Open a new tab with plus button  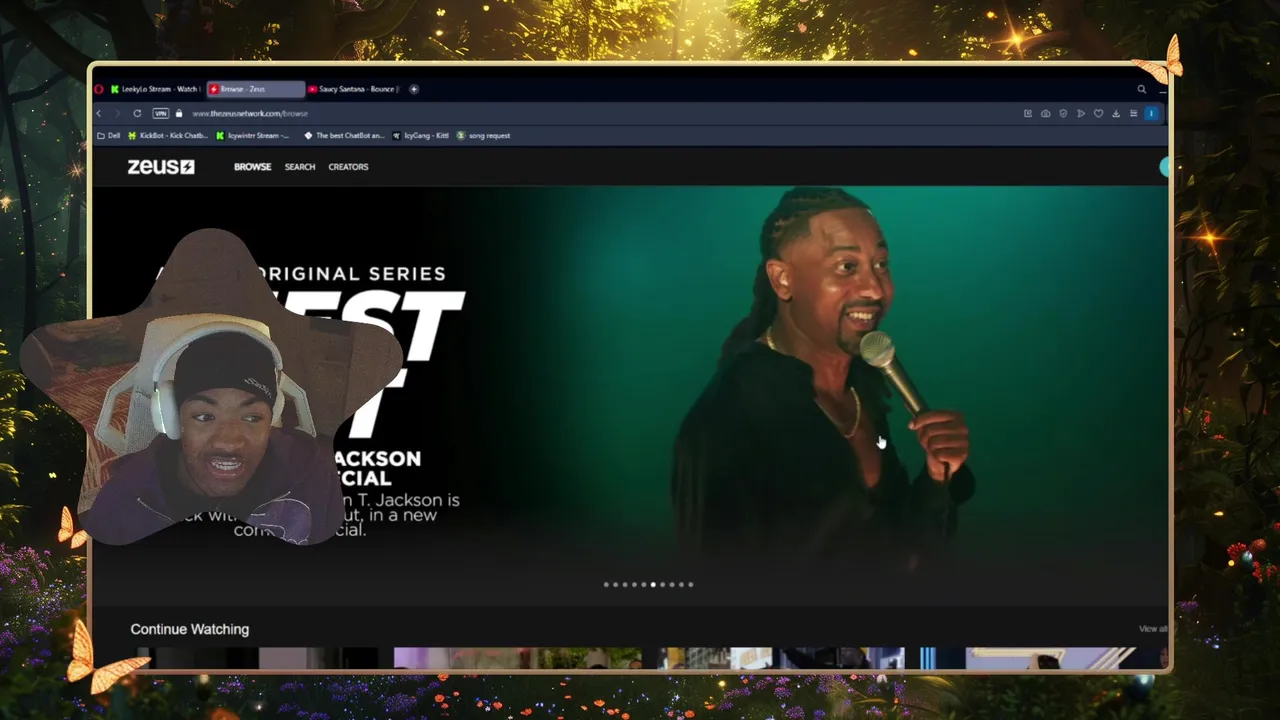414,89
